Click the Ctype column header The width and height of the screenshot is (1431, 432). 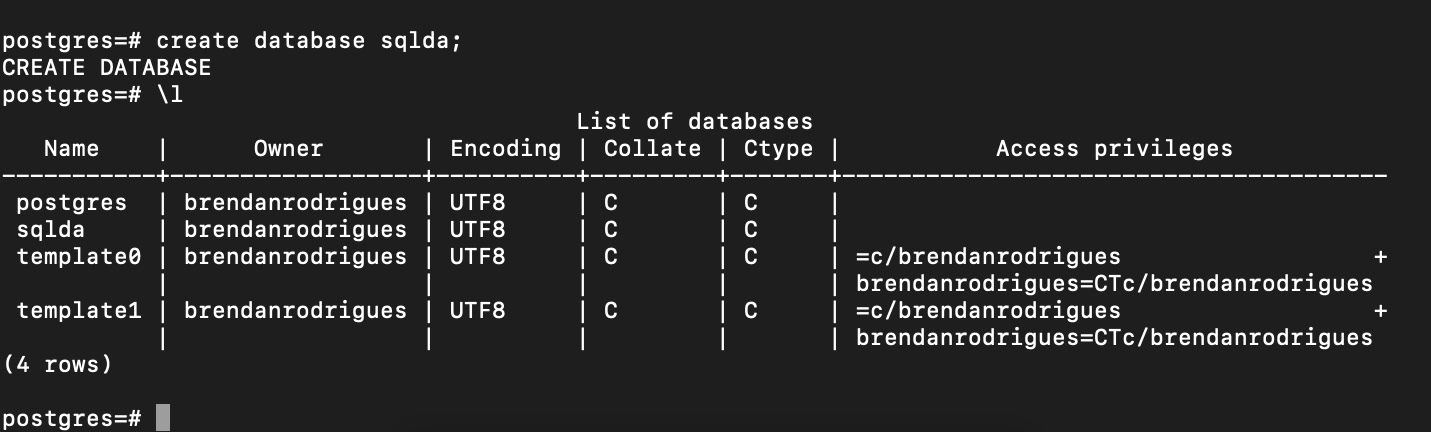[778, 149]
